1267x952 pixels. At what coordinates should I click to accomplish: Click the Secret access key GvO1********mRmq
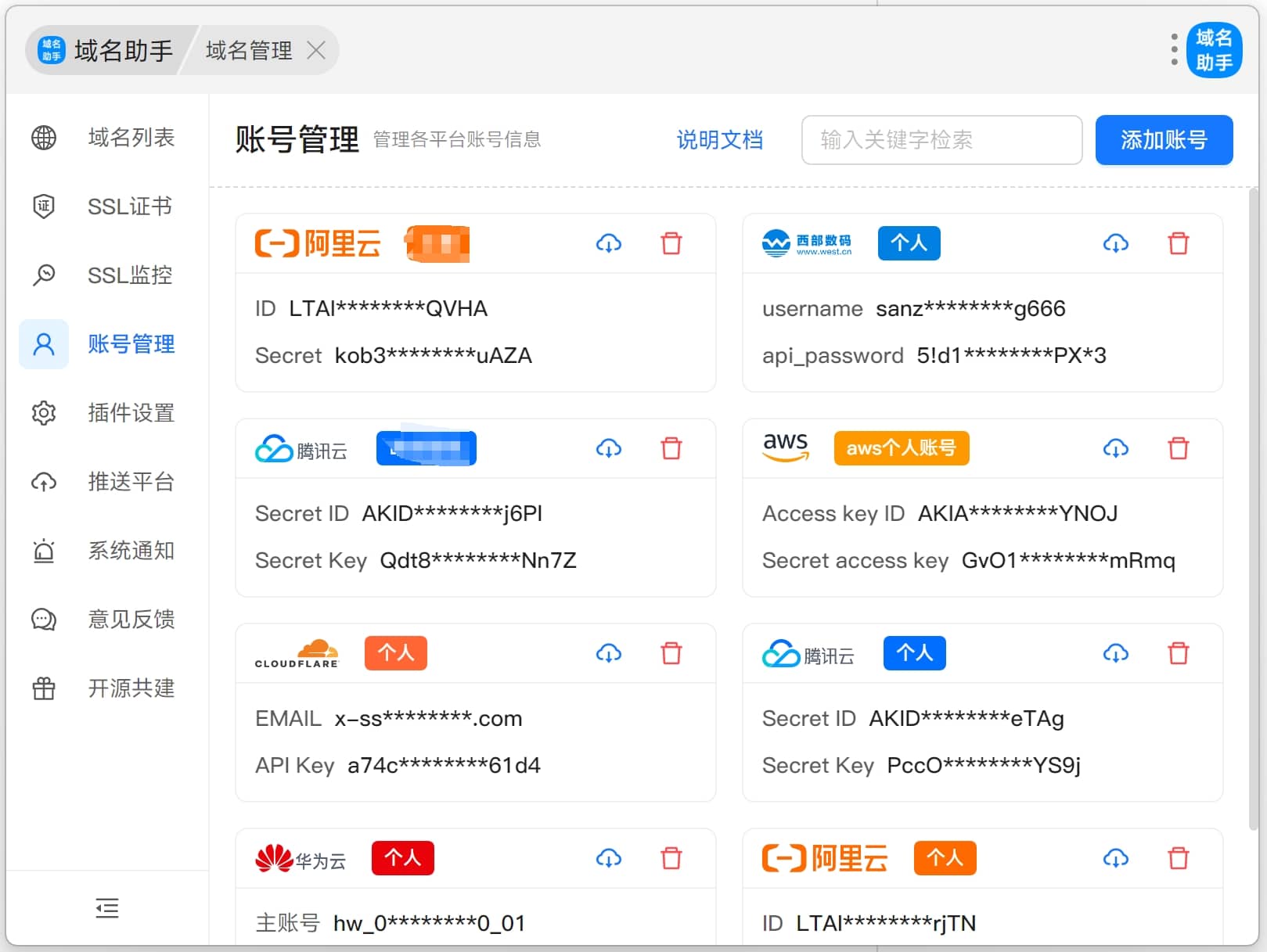pyautogui.click(x=1068, y=561)
